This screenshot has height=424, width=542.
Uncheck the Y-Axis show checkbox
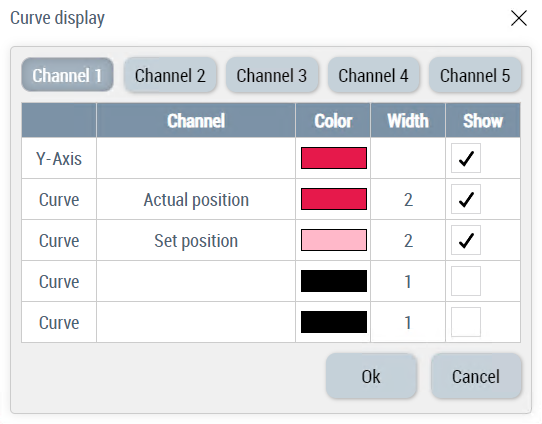466,158
